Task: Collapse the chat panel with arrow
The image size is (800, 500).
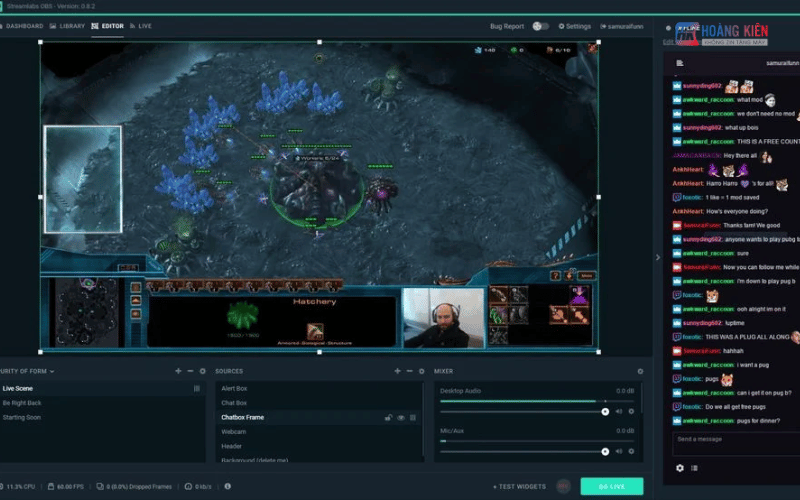Action: (658, 258)
